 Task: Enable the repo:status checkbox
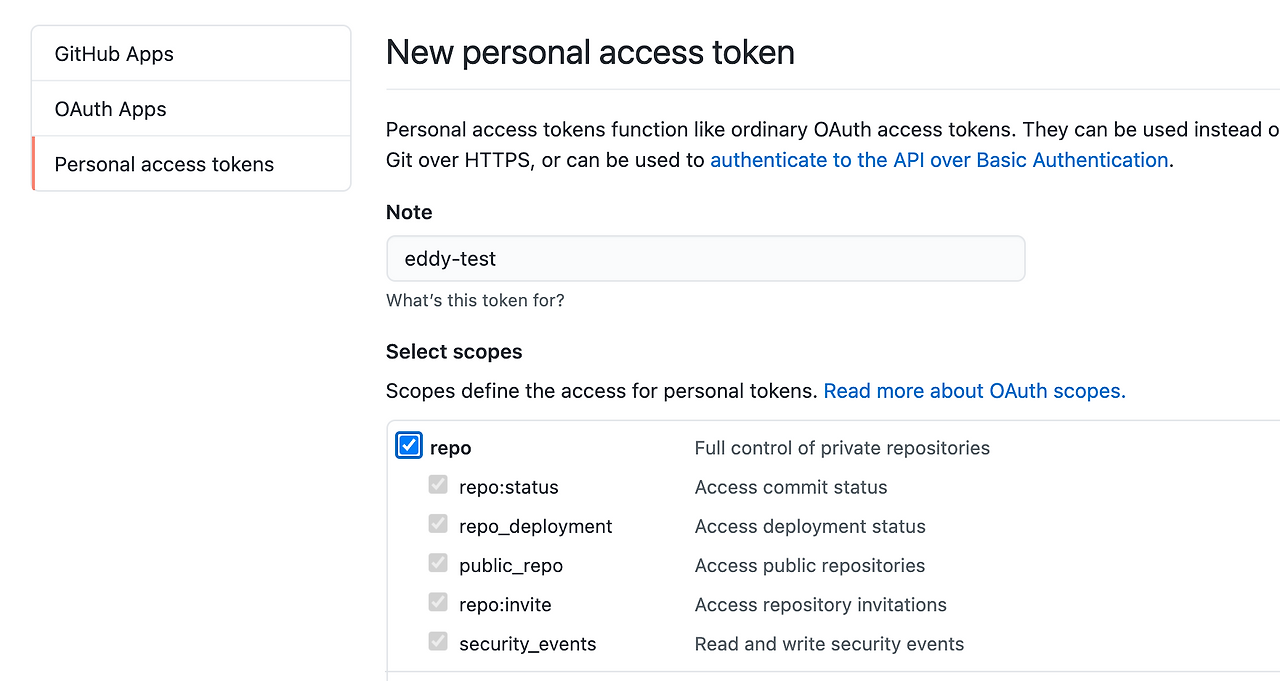click(437, 484)
